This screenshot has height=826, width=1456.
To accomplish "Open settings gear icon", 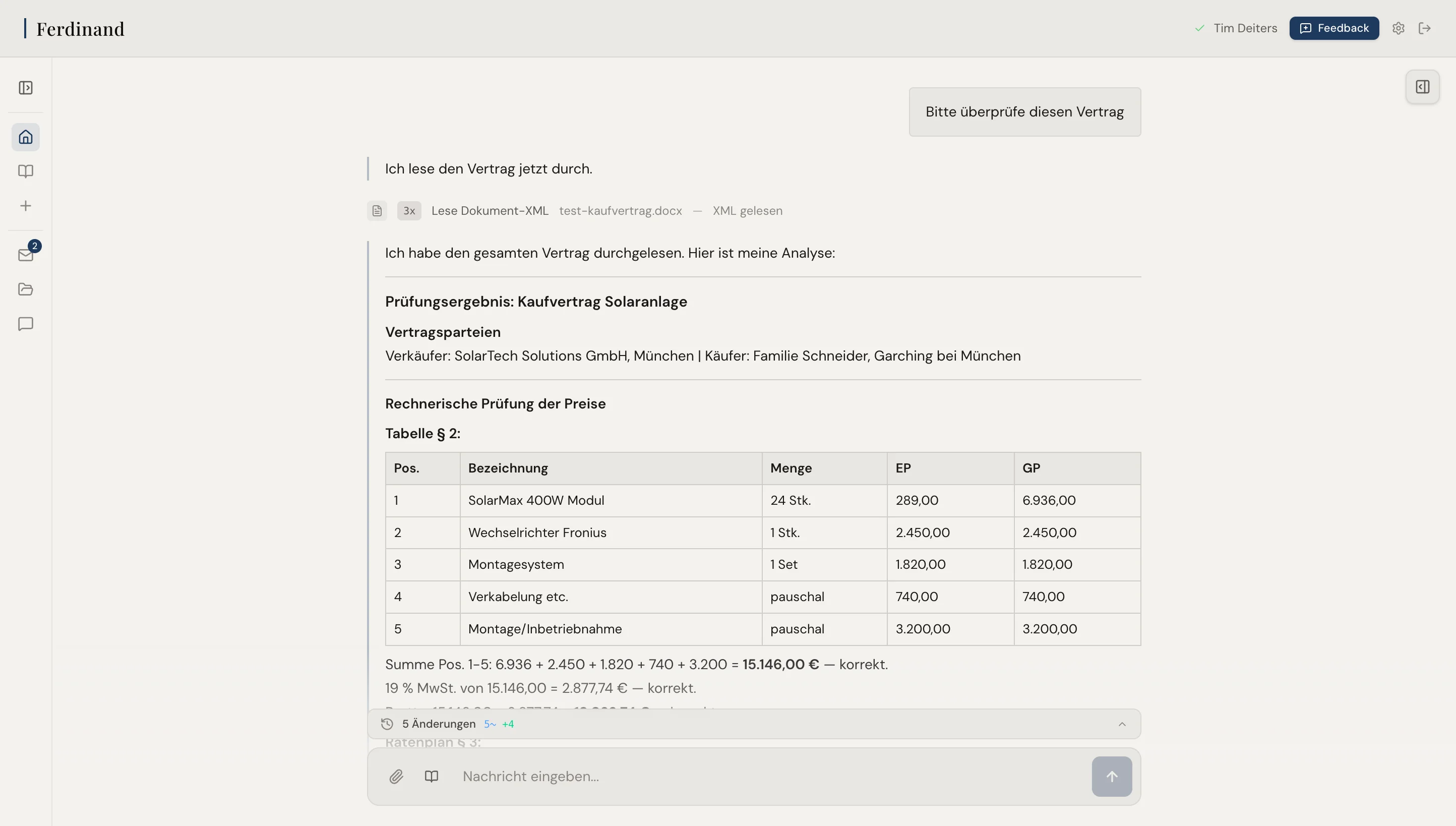I will (1398, 28).
